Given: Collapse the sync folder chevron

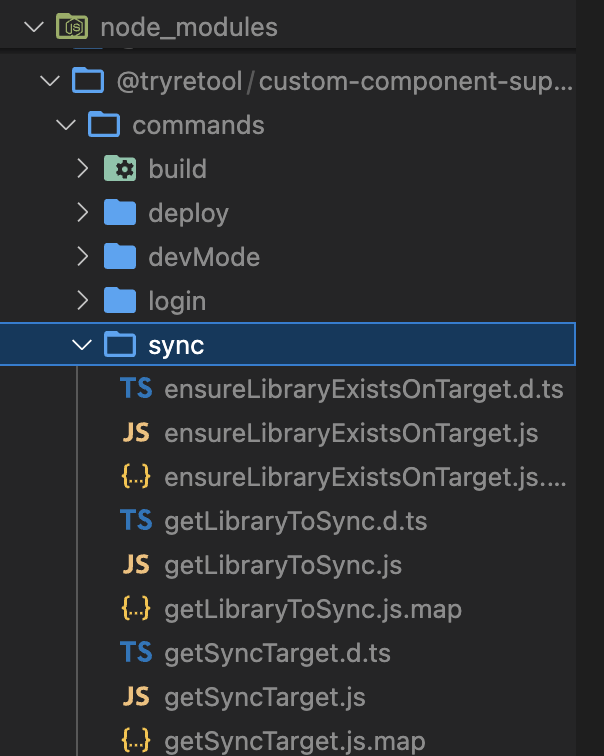Looking at the screenshot, I should 82,344.
